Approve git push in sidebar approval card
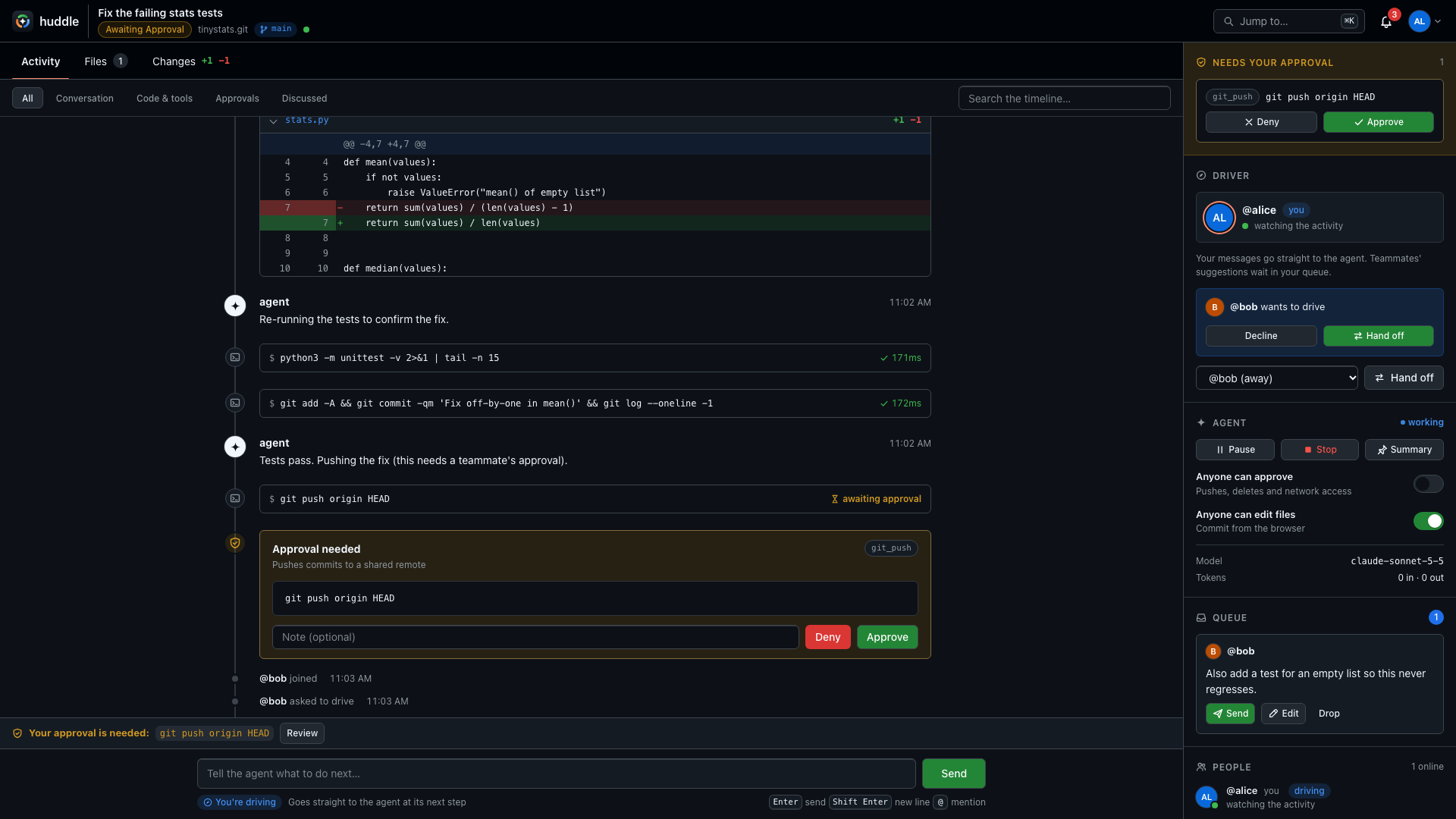 (1379, 122)
